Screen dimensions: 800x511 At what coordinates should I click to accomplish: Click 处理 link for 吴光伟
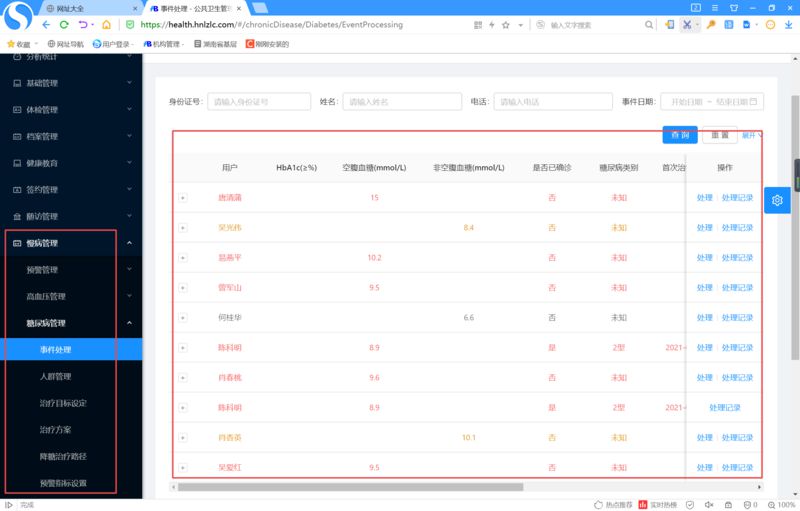pyautogui.click(x=704, y=228)
